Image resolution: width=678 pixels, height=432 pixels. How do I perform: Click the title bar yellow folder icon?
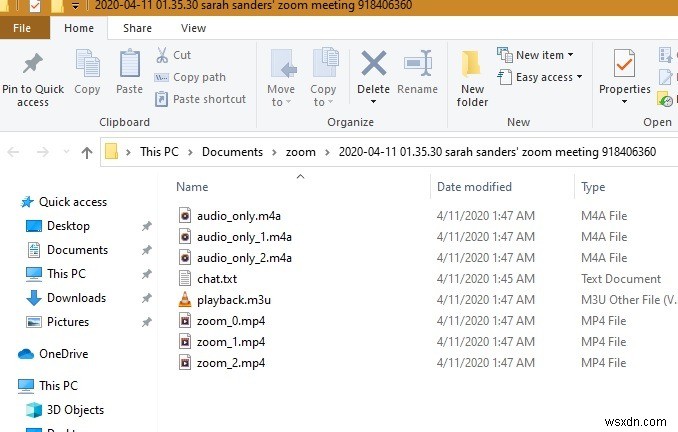click(x=56, y=6)
